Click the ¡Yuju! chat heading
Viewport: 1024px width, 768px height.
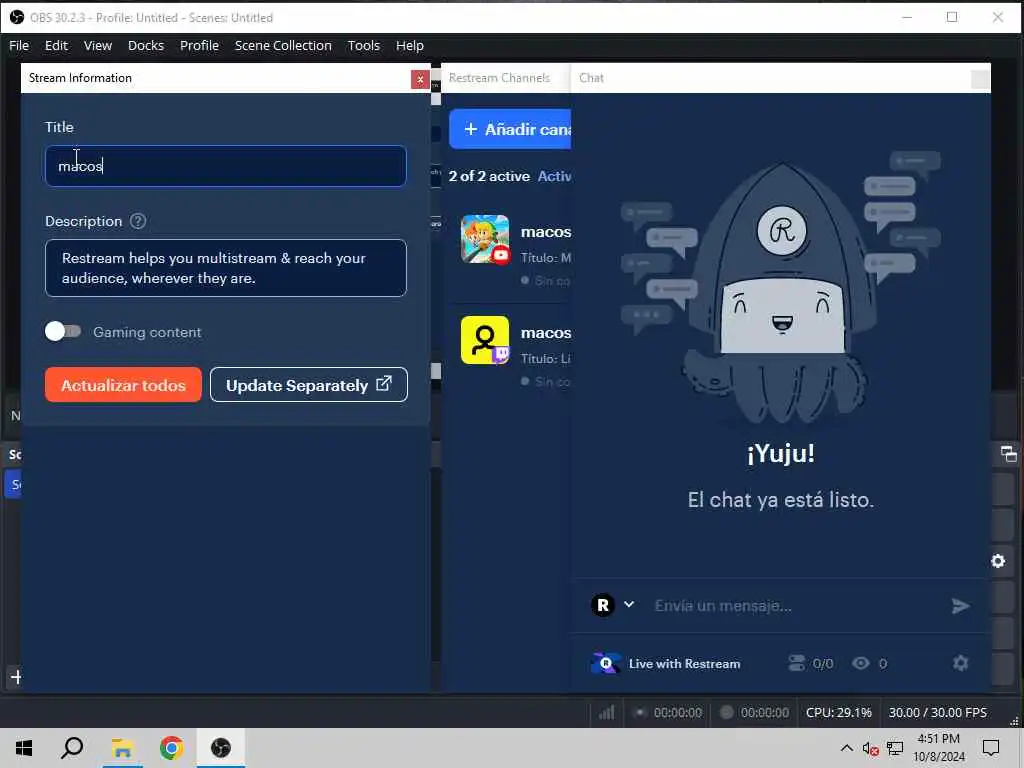click(781, 453)
